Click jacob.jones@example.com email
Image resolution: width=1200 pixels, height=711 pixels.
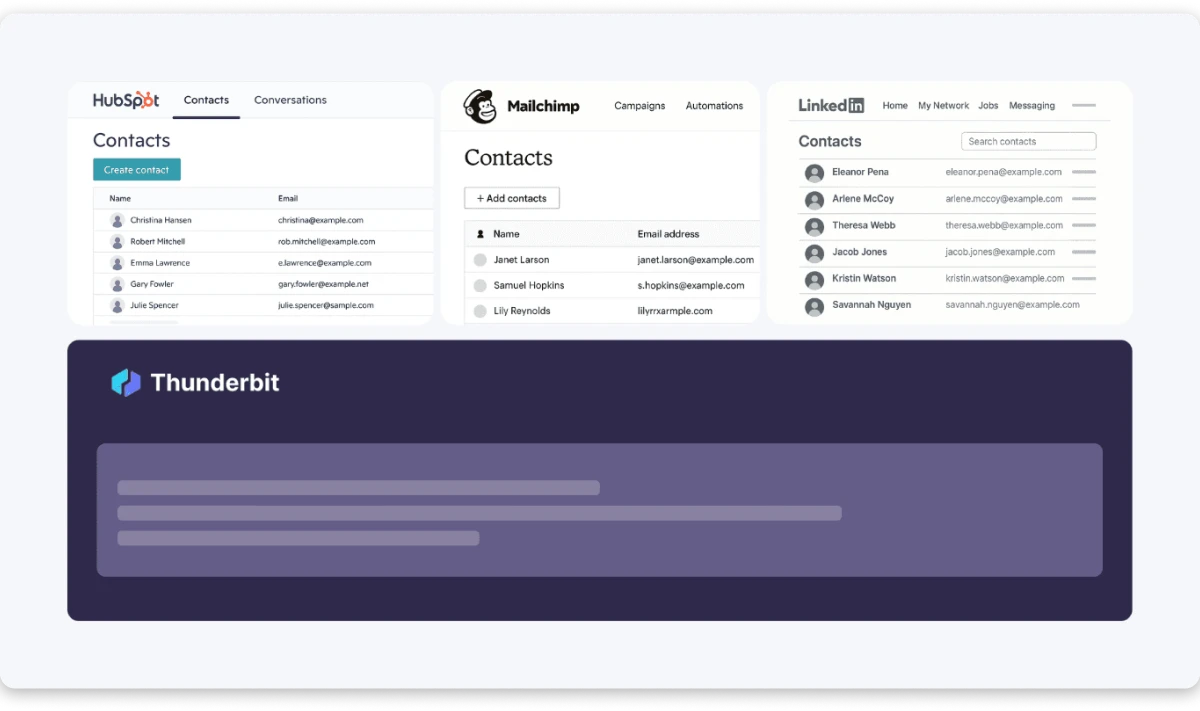pyautogui.click(x=1002, y=252)
